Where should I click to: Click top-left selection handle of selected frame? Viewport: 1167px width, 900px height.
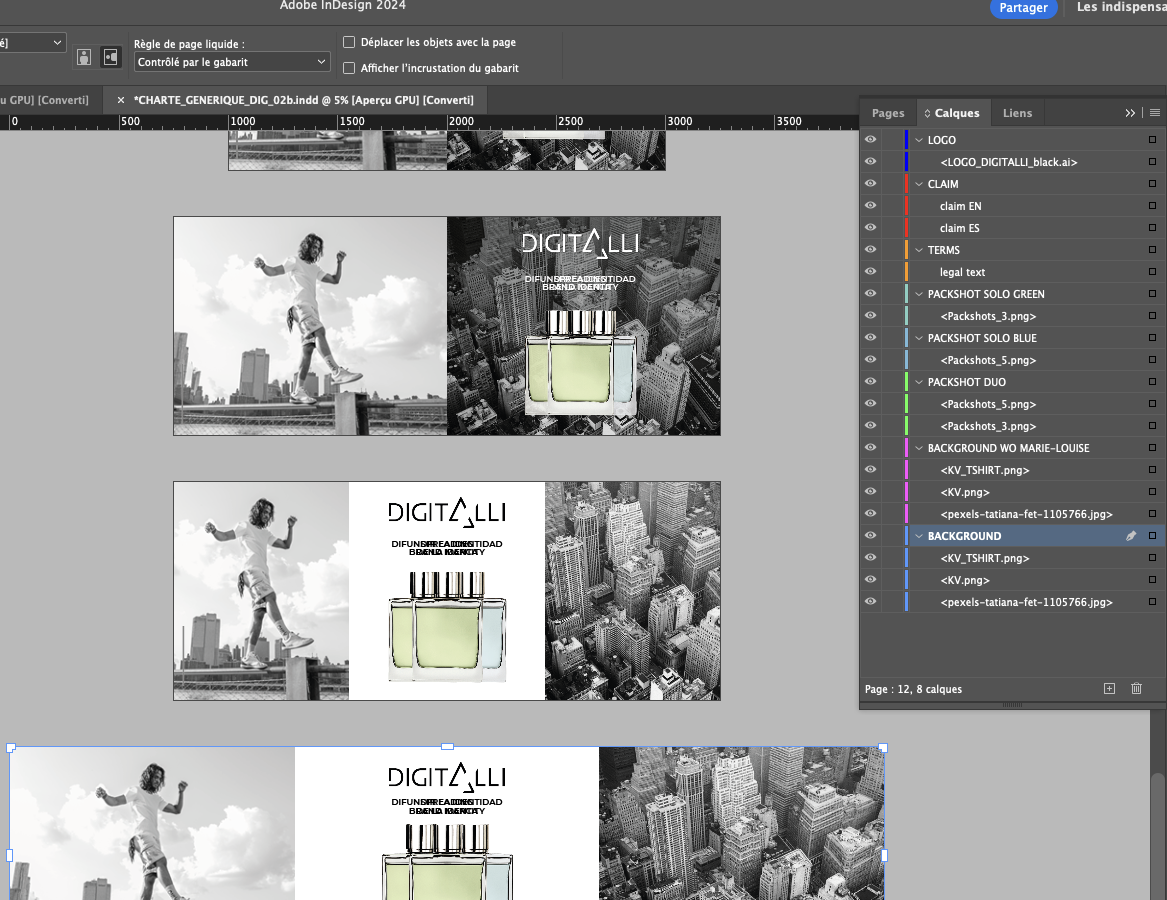(x=10, y=747)
